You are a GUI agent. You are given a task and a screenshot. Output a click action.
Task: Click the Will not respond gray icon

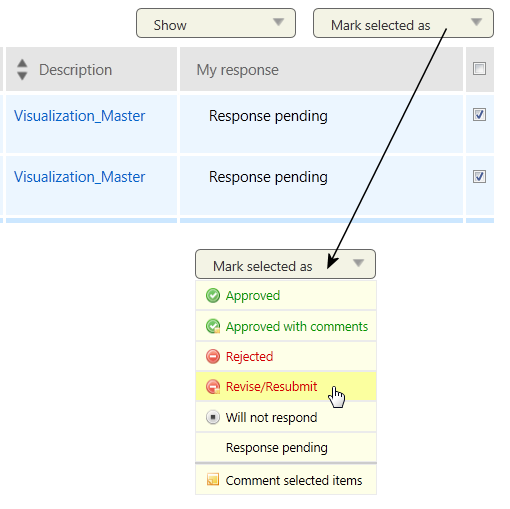(x=213, y=417)
